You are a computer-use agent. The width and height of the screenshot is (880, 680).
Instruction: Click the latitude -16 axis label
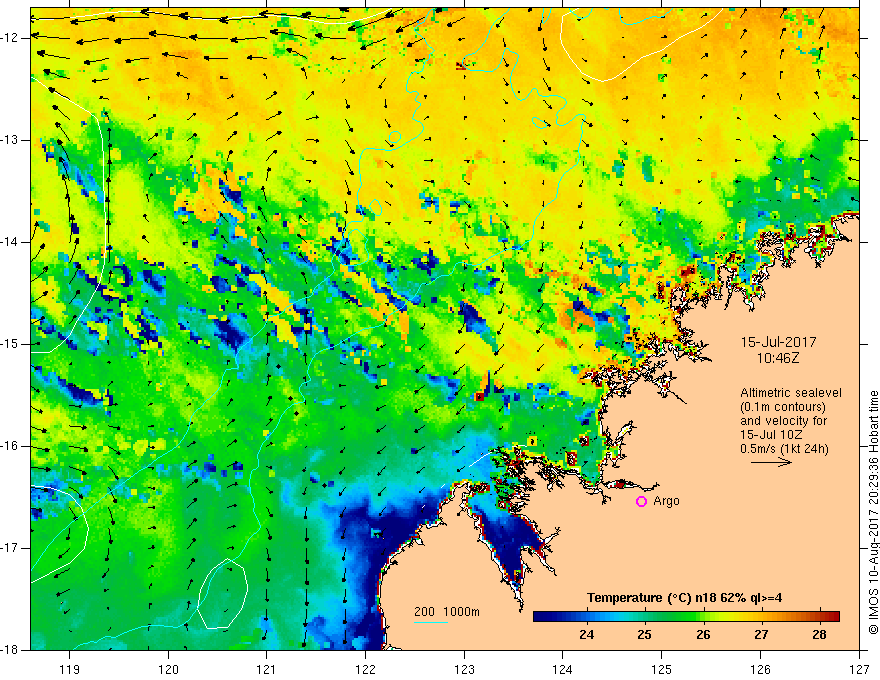10,446
